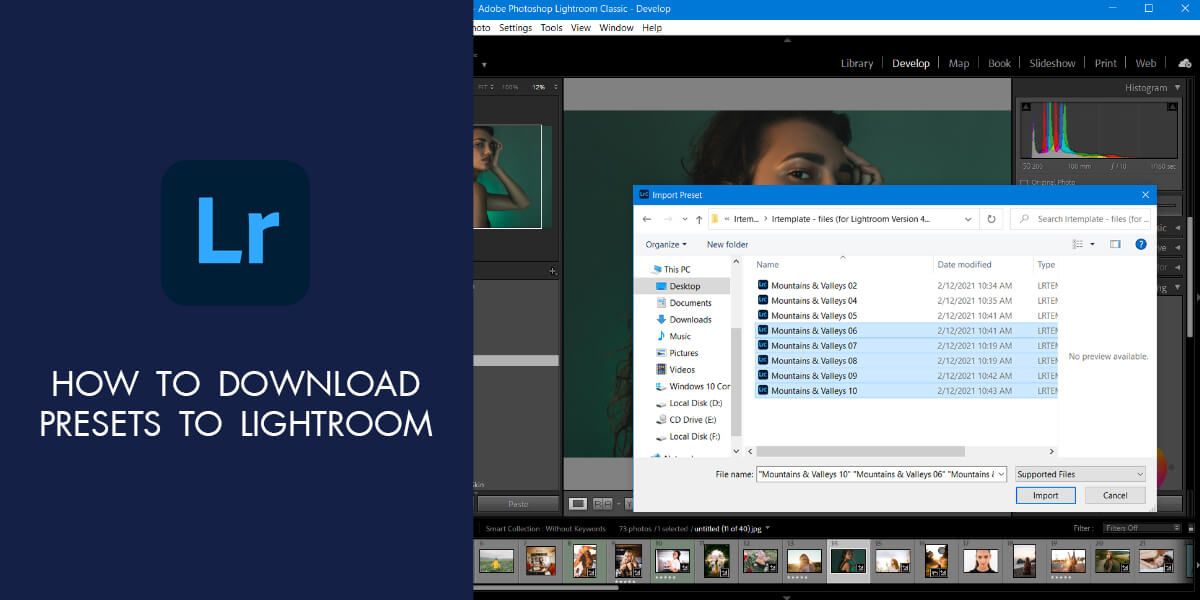Open the Help menu
The height and width of the screenshot is (600, 1200).
(x=652, y=28)
